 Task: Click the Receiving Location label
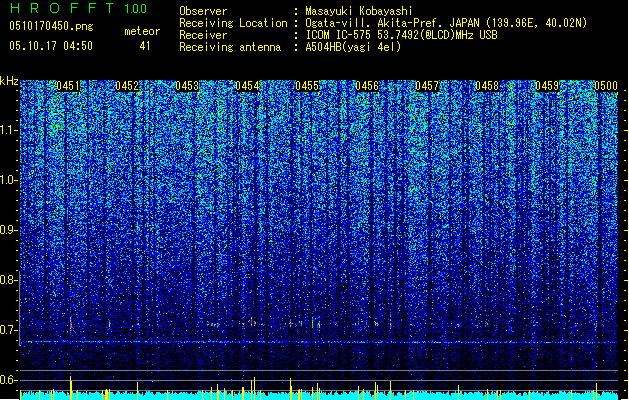click(233, 23)
